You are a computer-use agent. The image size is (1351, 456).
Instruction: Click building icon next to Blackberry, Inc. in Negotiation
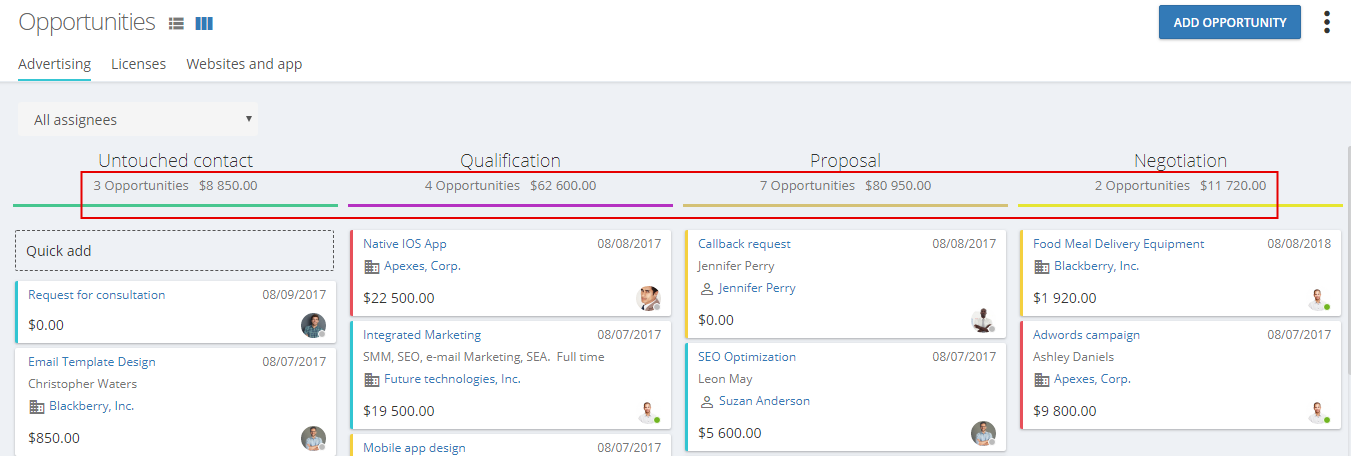(x=1042, y=267)
